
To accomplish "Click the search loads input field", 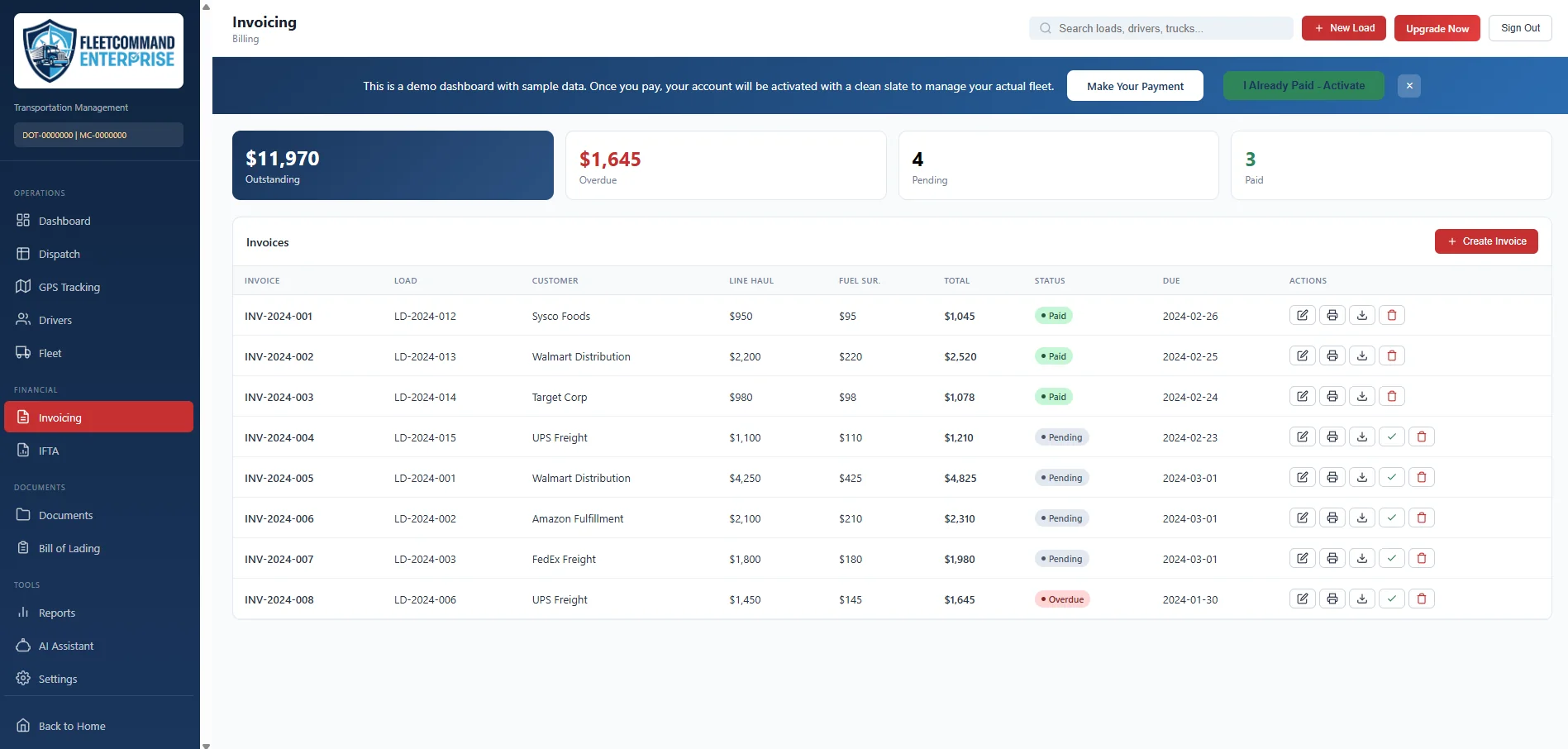I will [x=1161, y=28].
